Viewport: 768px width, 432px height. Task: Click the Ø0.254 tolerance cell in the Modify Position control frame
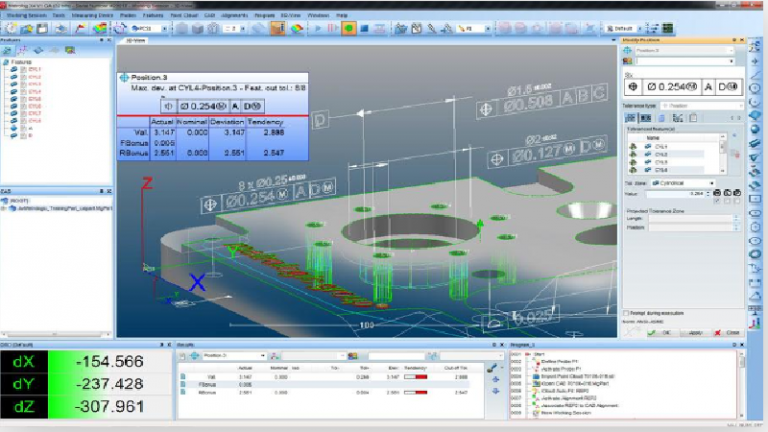pos(672,87)
